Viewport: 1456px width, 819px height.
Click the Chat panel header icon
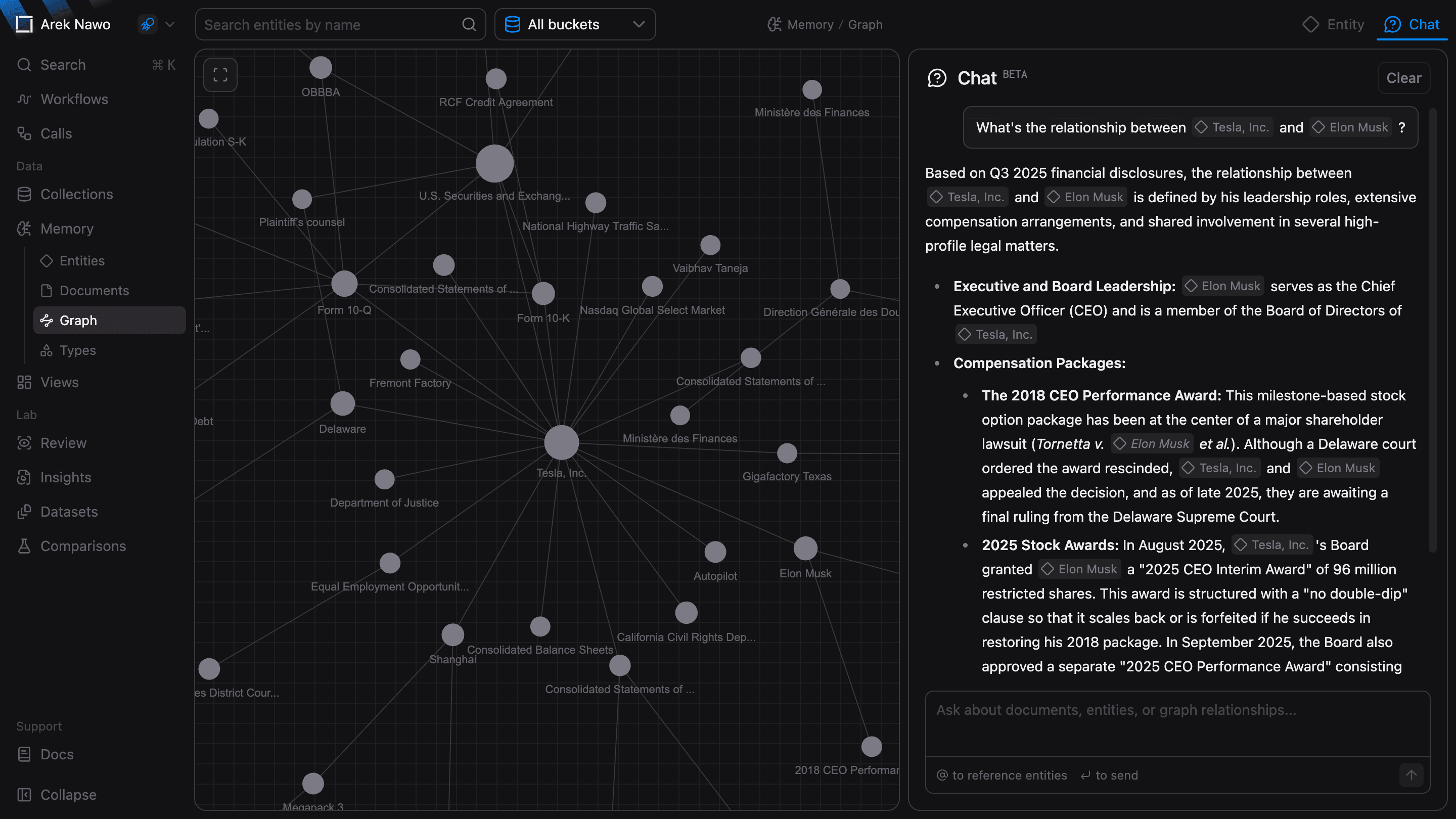coord(937,78)
